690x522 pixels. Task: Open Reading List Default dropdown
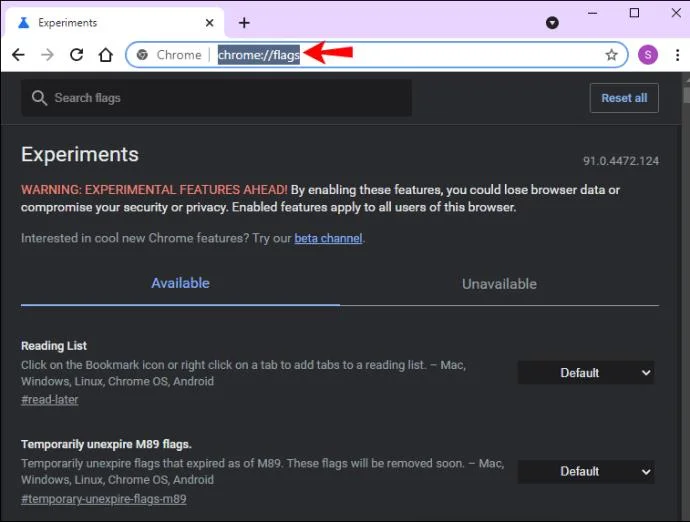(586, 373)
